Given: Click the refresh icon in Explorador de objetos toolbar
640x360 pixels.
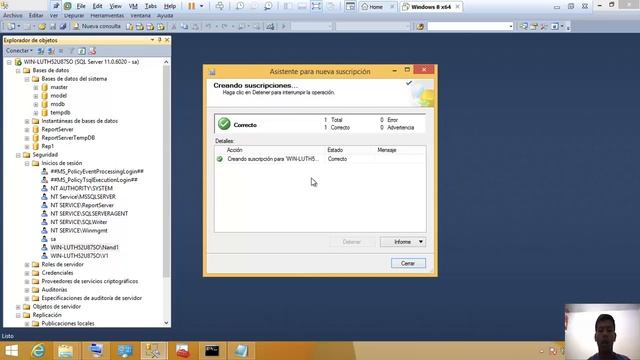Looking at the screenshot, I should coord(82,51).
